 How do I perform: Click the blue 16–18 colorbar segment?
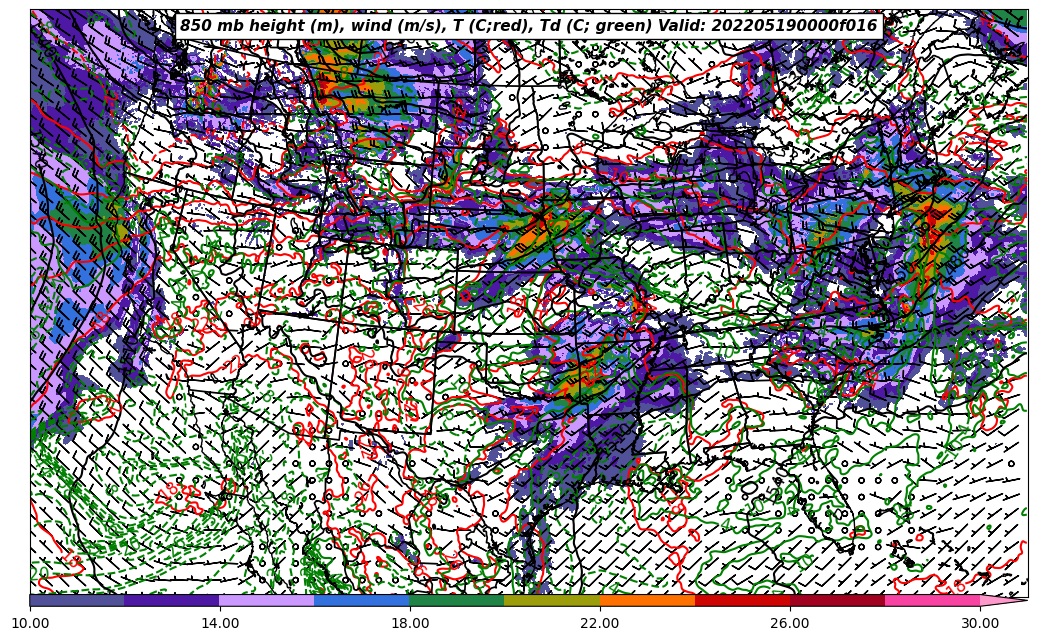[362, 600]
